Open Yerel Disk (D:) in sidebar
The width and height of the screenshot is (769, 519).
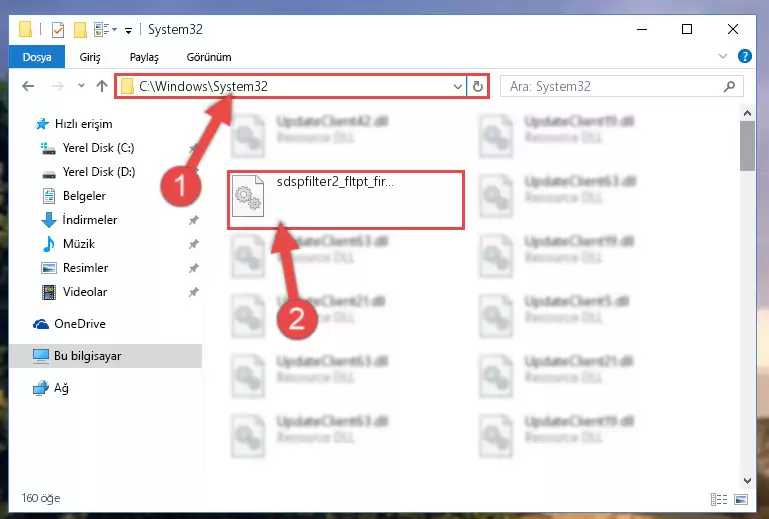click(x=99, y=172)
